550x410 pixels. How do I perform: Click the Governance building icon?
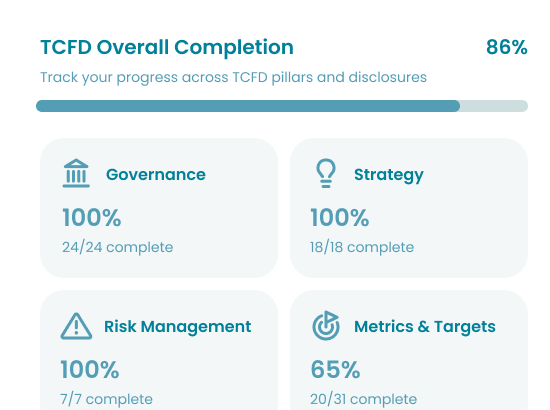(76, 173)
